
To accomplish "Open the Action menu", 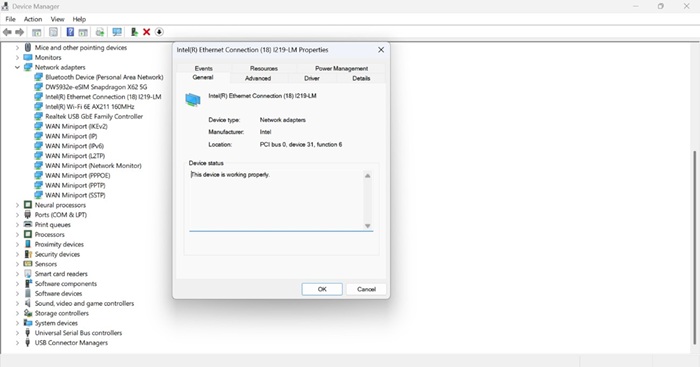I will pos(33,19).
